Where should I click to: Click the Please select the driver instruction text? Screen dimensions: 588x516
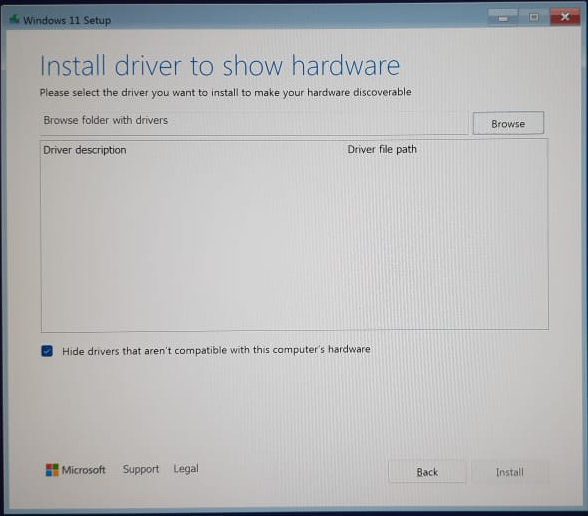[225, 92]
